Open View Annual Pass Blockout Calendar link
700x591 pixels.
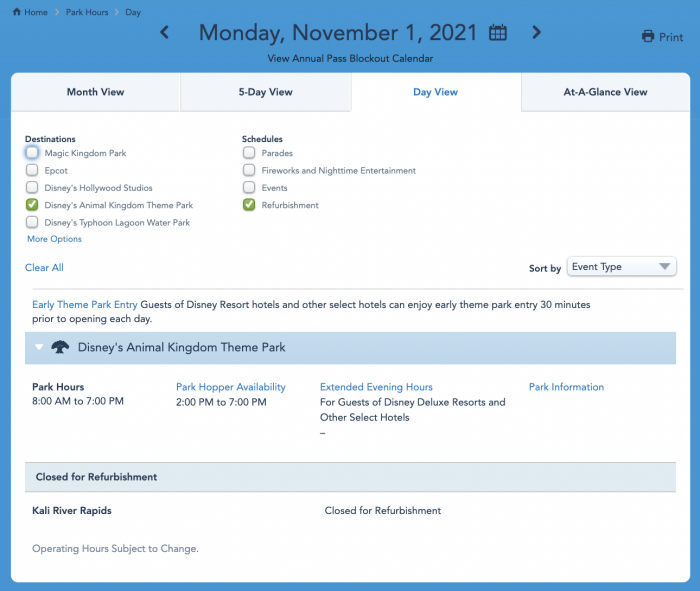coord(350,58)
